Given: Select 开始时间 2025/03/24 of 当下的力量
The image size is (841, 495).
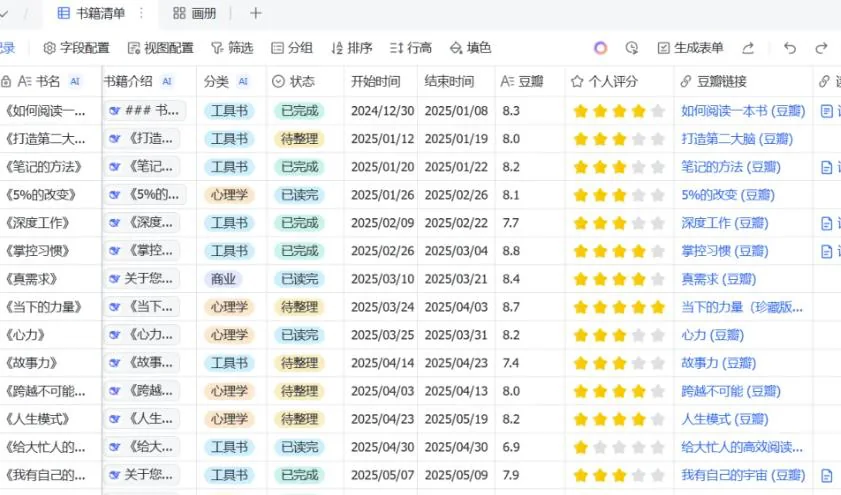Looking at the screenshot, I should (x=382, y=307).
